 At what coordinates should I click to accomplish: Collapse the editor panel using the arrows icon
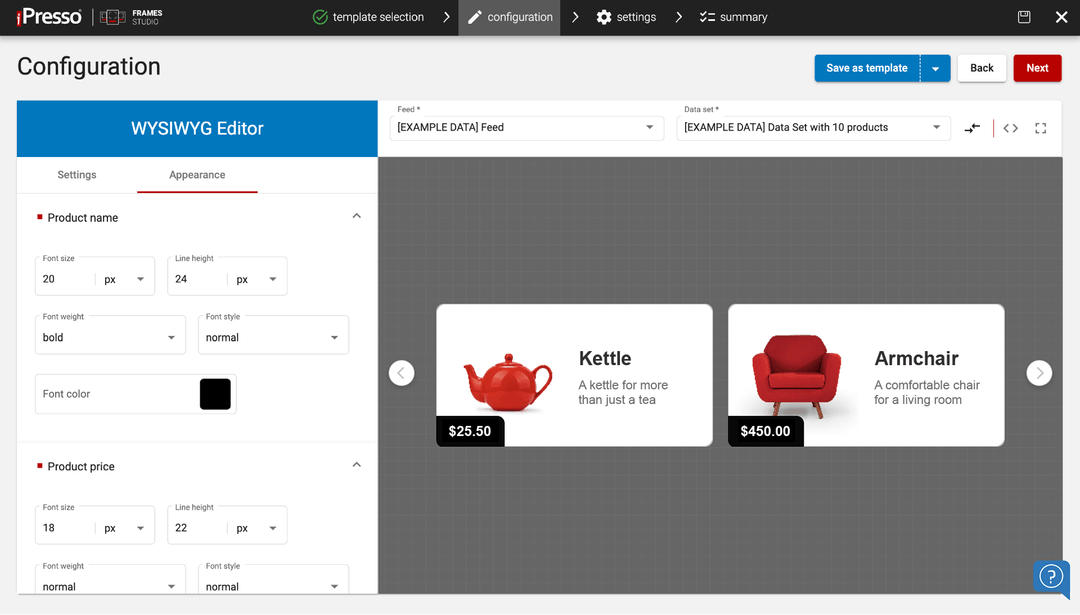972,128
